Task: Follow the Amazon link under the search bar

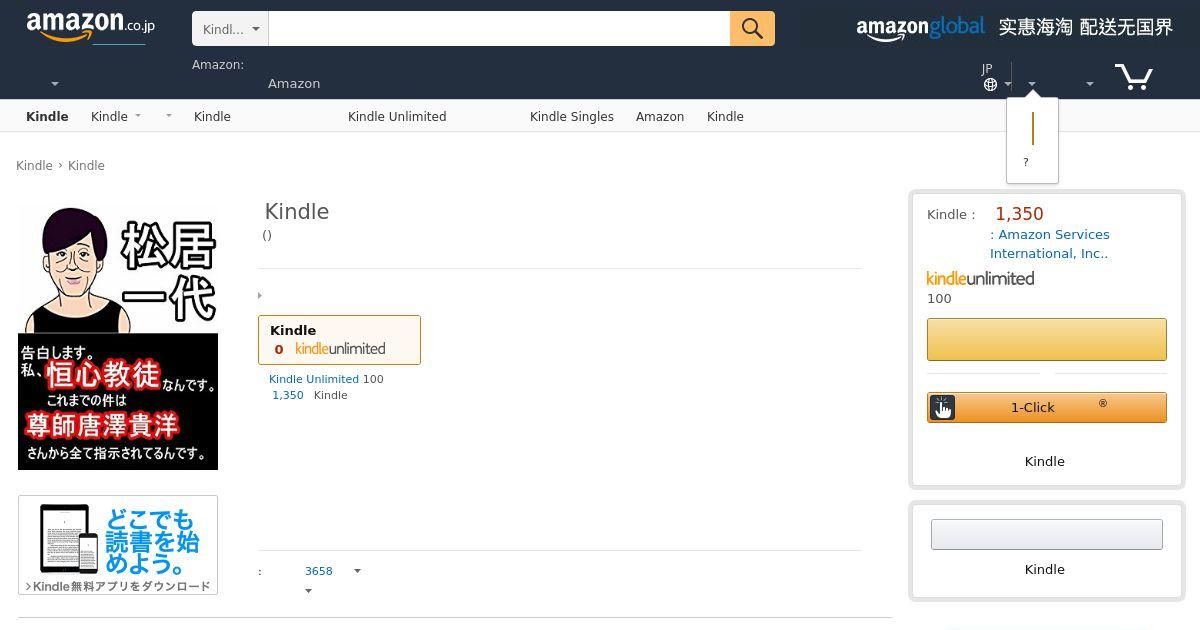Action: point(294,84)
